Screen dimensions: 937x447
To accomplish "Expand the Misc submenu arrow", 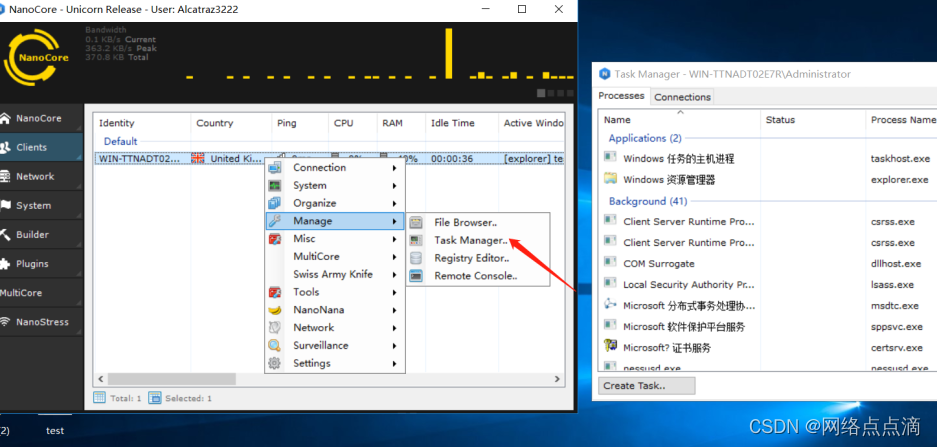I will pos(394,239).
